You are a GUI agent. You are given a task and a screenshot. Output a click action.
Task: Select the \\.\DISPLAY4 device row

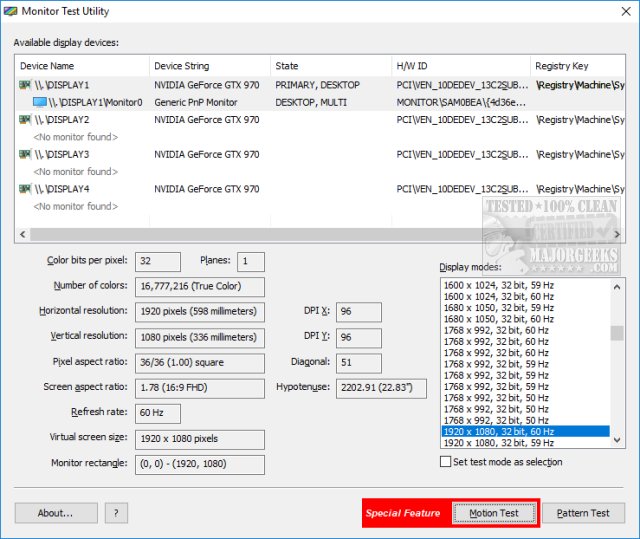320,189
